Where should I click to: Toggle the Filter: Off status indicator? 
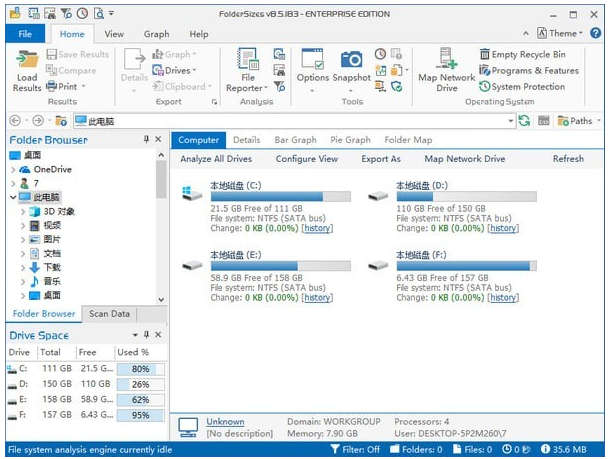point(355,450)
